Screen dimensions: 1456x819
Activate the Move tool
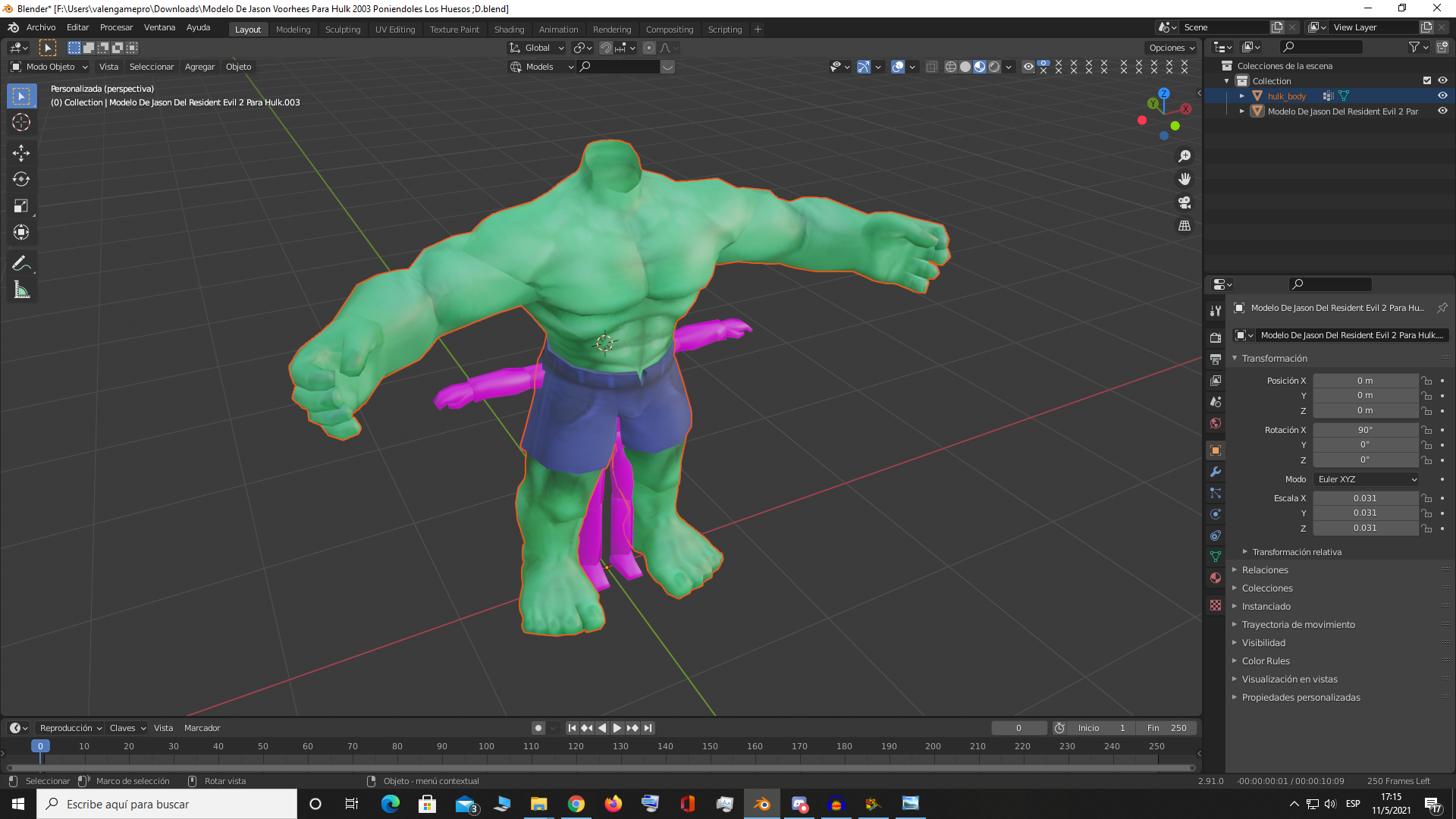coord(21,153)
